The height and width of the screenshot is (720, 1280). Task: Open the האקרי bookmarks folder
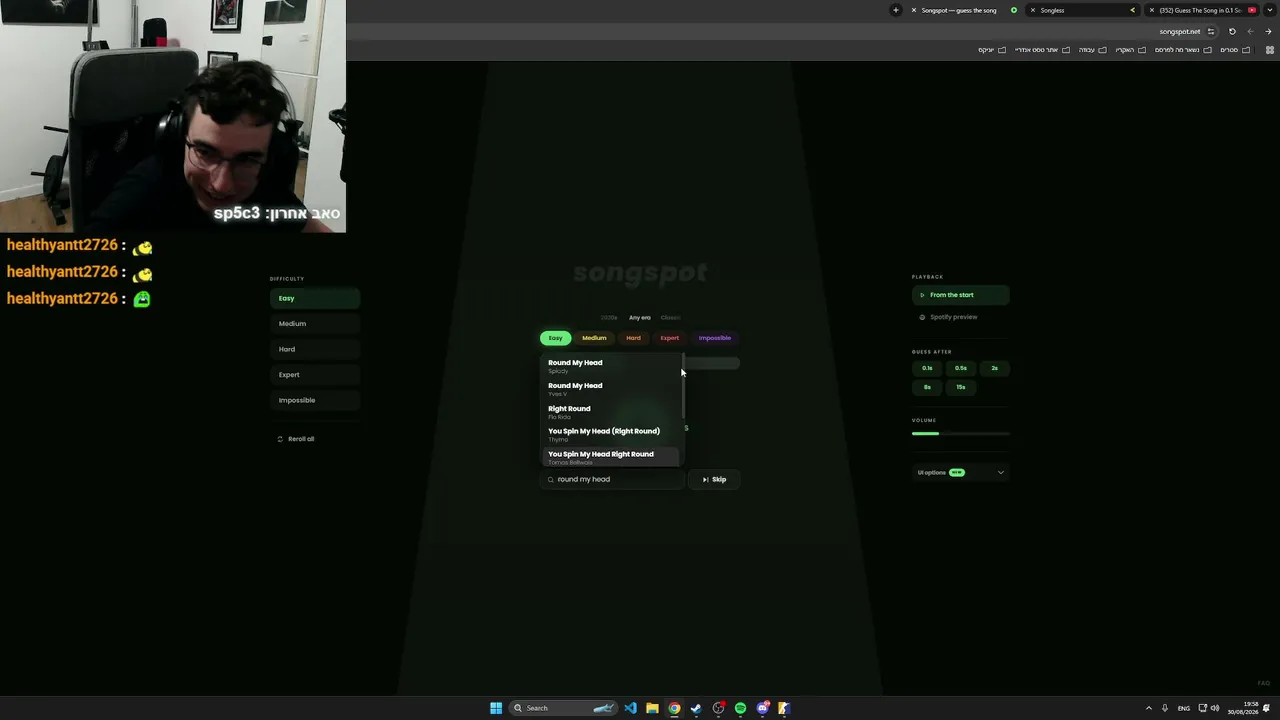pyautogui.click(x=1129, y=50)
